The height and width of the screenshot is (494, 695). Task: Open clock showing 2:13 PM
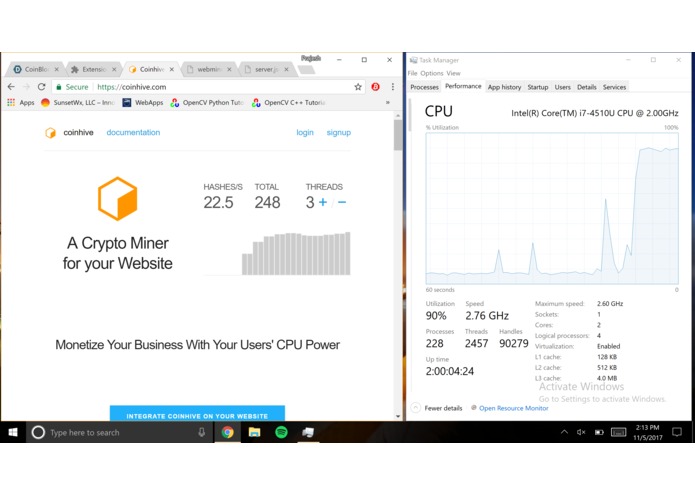[x=648, y=432]
